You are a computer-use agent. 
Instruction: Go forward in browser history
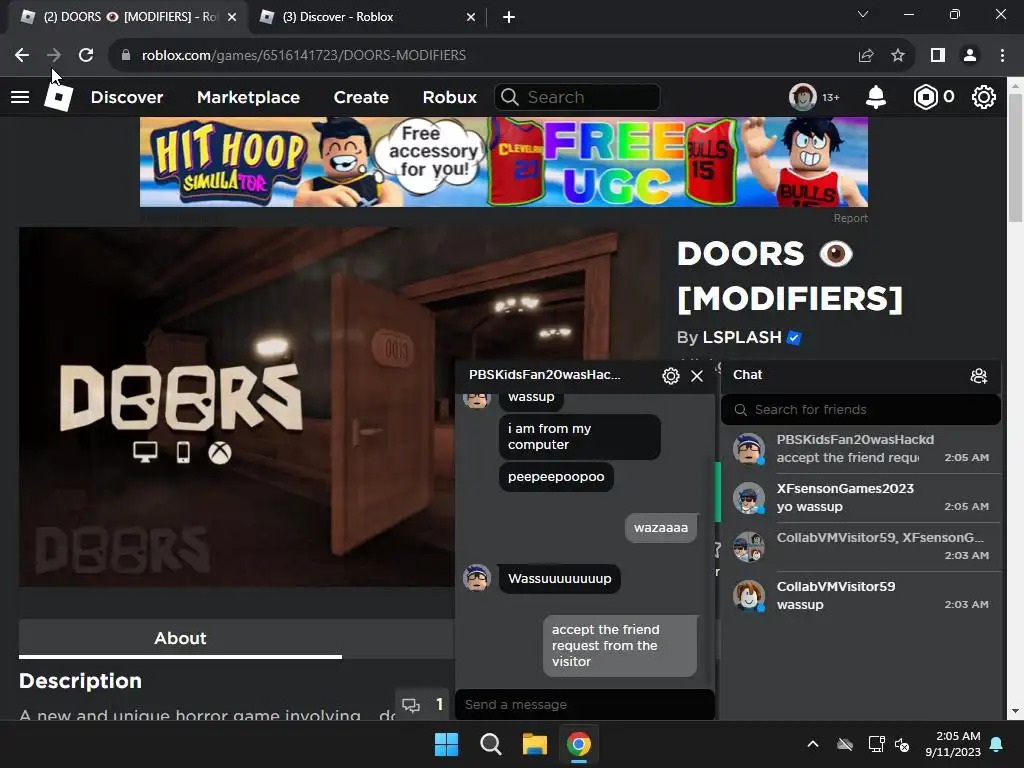(x=54, y=55)
